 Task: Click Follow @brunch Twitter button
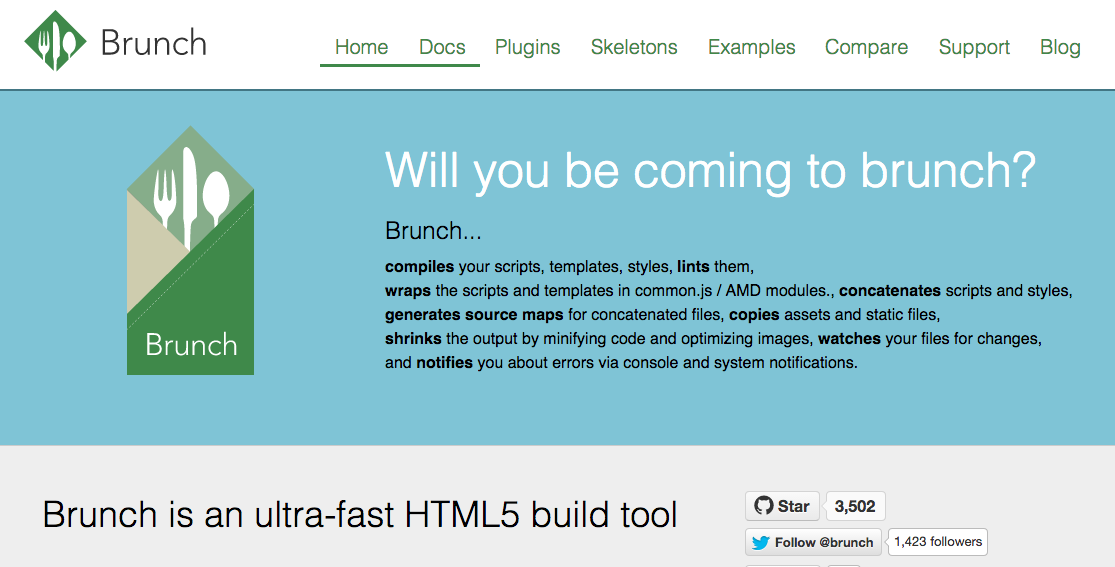pyautogui.click(x=813, y=542)
